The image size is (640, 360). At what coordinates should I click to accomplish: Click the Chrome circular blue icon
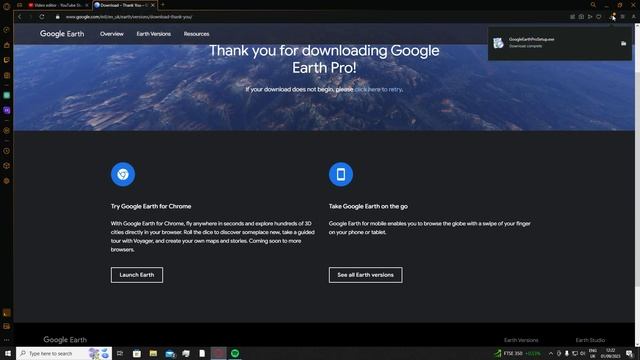pyautogui.click(x=123, y=174)
